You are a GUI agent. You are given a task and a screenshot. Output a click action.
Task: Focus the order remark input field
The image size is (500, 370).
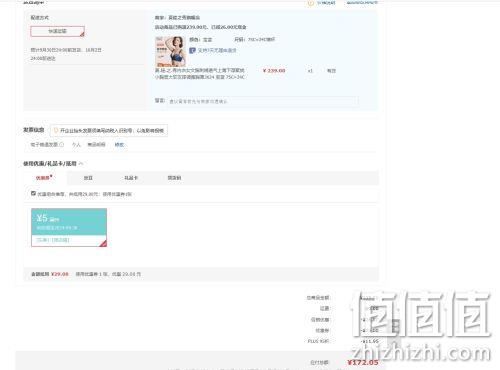263,101
